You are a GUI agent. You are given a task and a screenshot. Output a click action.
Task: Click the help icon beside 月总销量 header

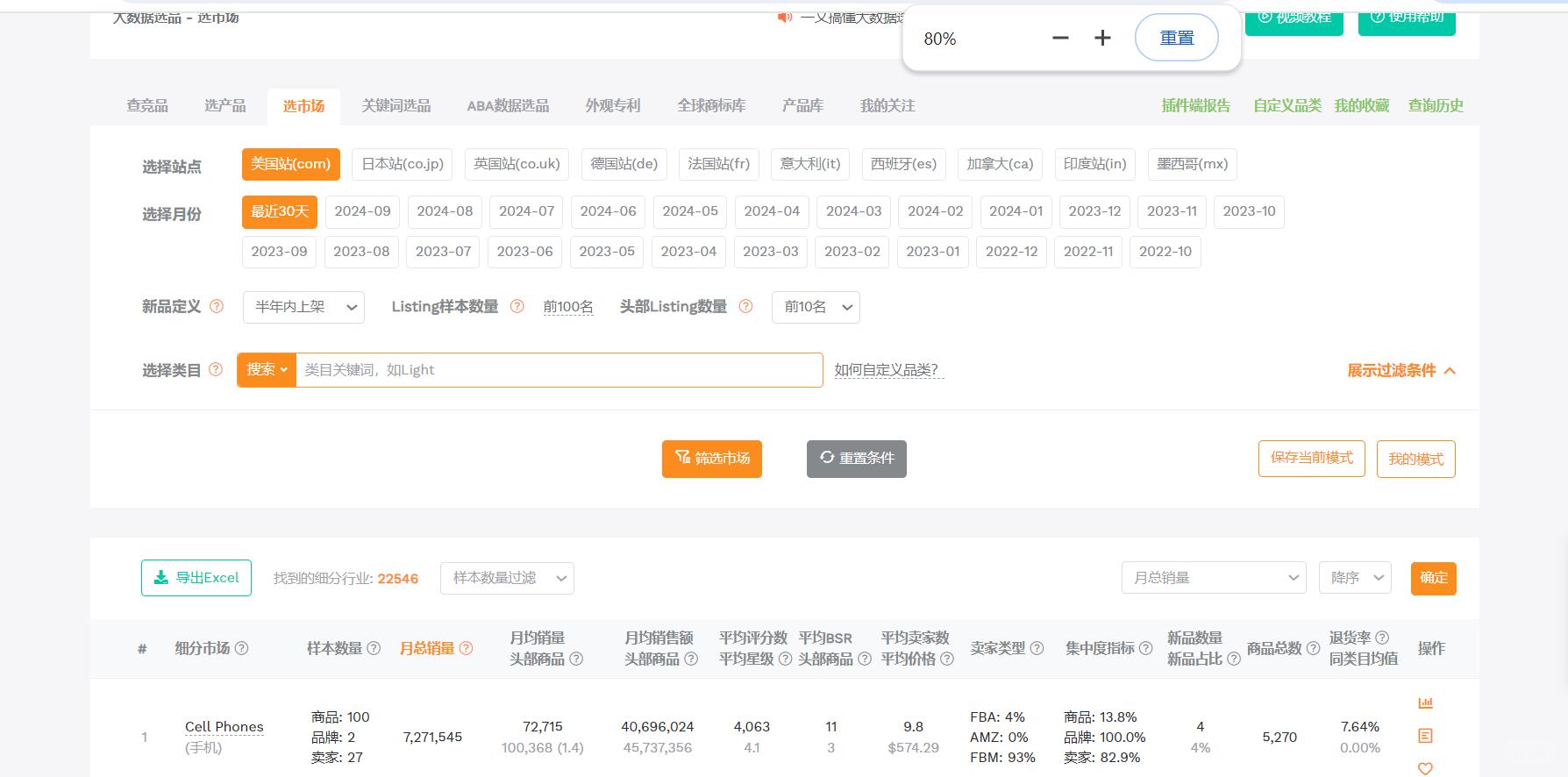[467, 648]
